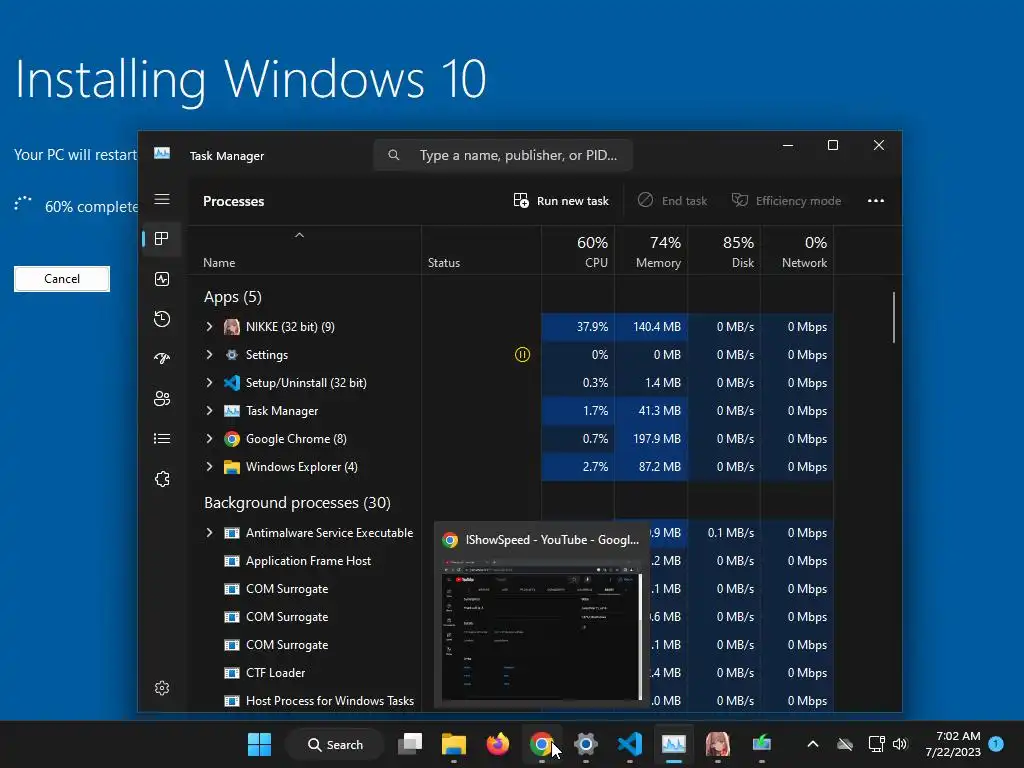Select the Setup/Uninstall (32 bit) row
The image size is (1024, 768).
(x=511, y=383)
